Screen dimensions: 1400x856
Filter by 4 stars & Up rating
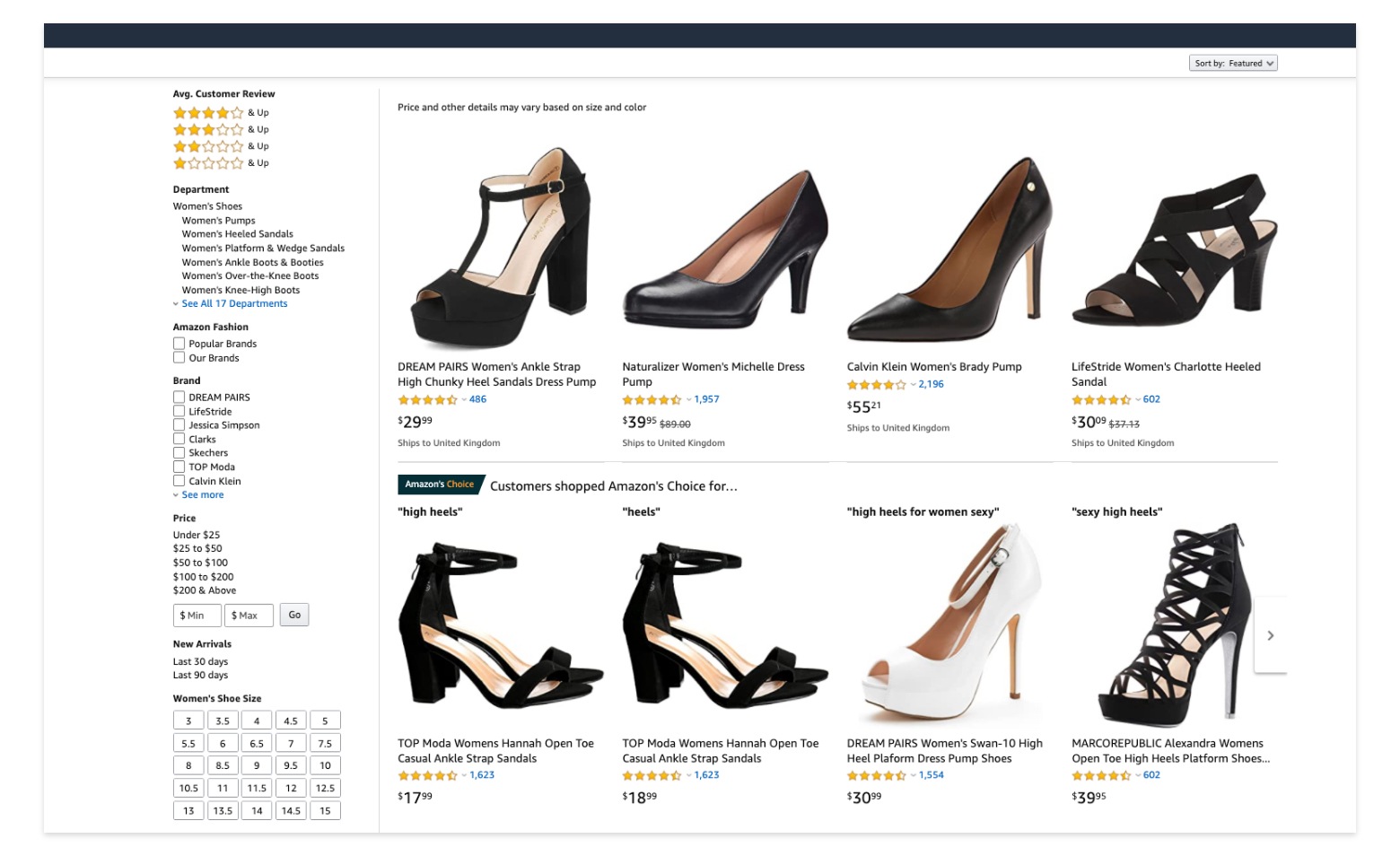click(x=221, y=113)
